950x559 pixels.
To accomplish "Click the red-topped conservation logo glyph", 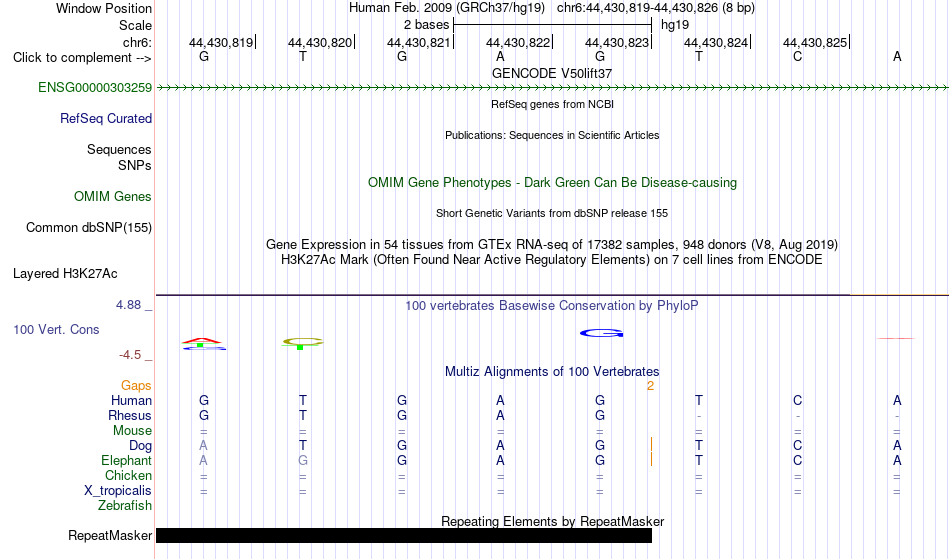I will pyautogui.click(x=203, y=340).
